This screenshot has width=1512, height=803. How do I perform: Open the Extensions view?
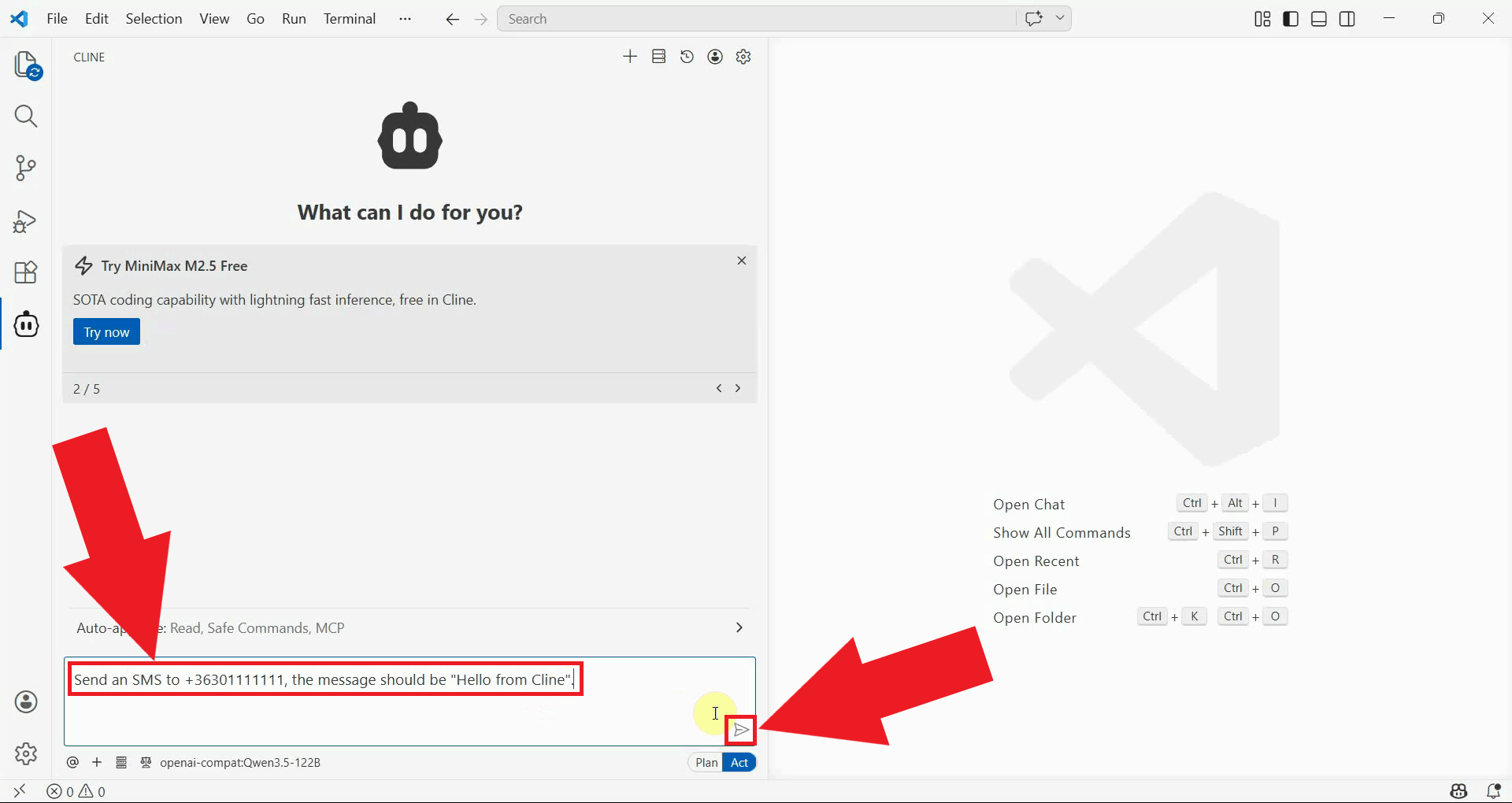[x=26, y=272]
